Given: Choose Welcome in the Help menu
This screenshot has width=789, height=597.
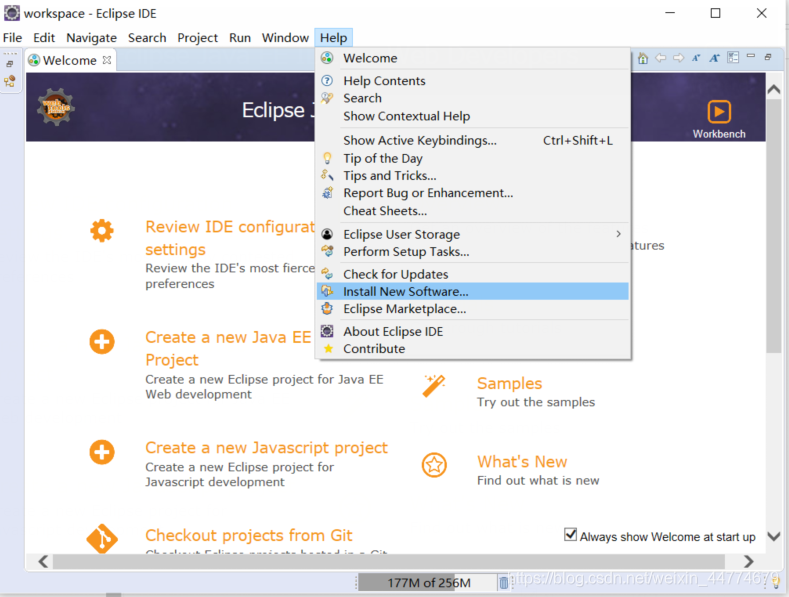Looking at the screenshot, I should pyautogui.click(x=473, y=58).
